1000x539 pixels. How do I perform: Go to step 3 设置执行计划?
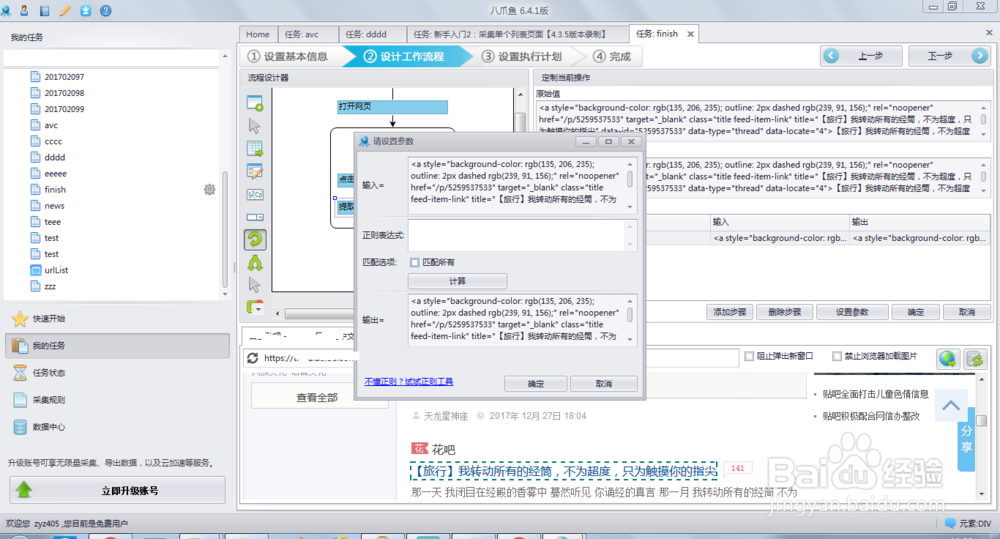523,56
